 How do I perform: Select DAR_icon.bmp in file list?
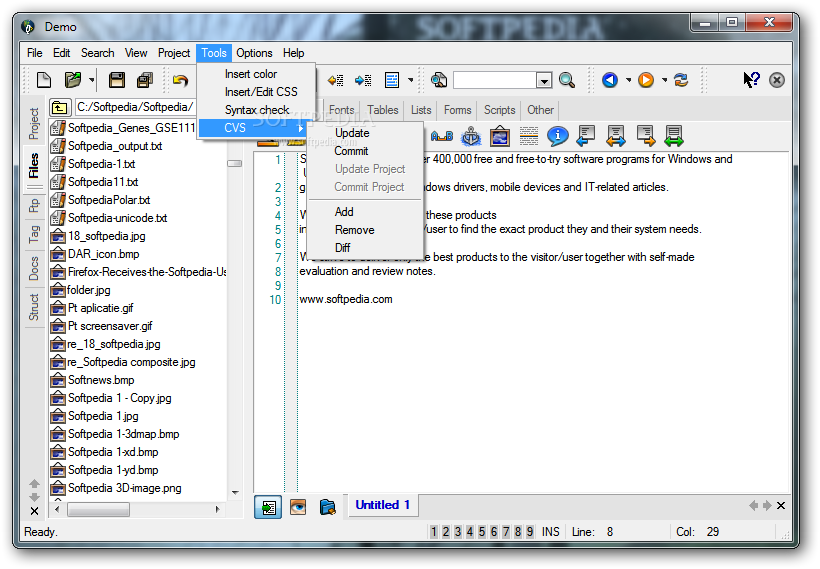pos(104,254)
